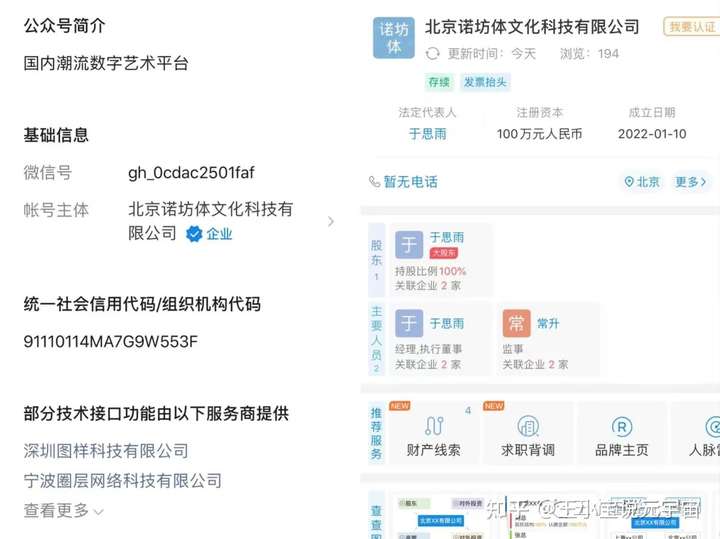
Task: Open supervisor 常升 profile link
Action: [548, 323]
